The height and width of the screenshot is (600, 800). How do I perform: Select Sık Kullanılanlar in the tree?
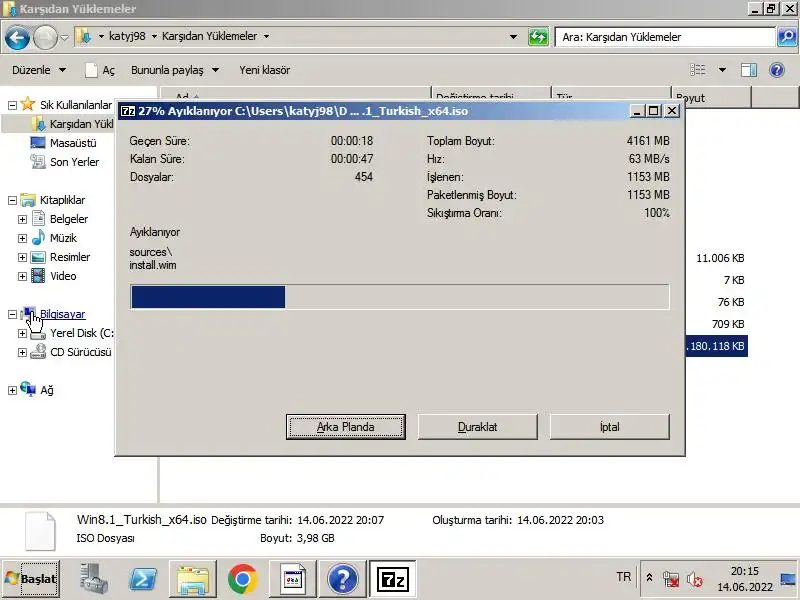click(76, 105)
